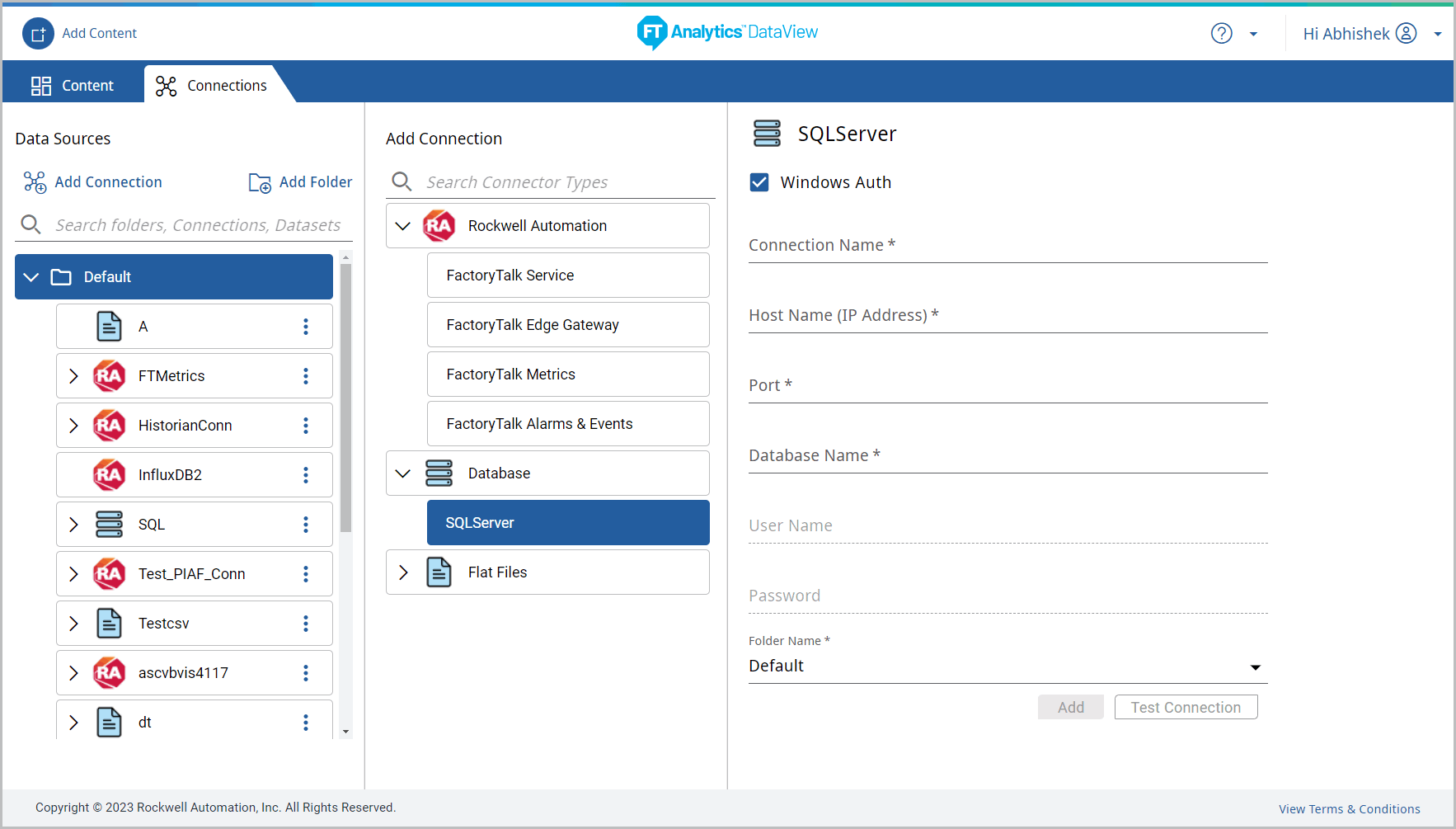This screenshot has height=829, width=1456.
Task: Open the three-dot menu for HistorianConn
Action: 306,426
